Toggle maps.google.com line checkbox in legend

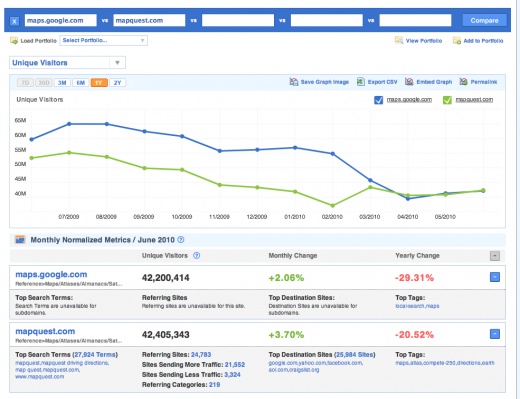coord(378,100)
